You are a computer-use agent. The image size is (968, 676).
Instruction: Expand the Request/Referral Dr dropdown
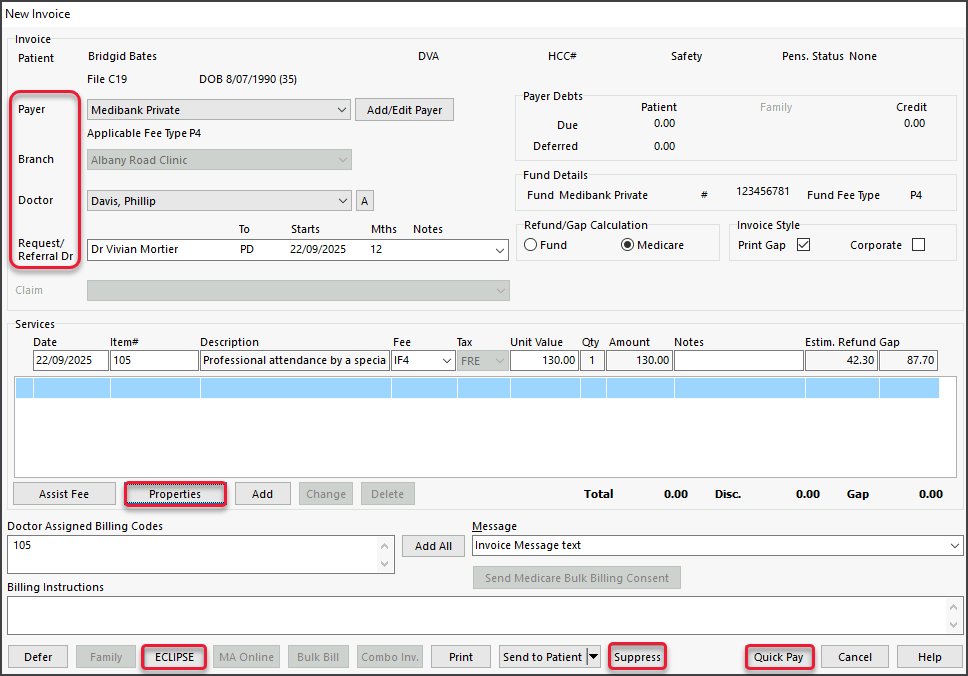[500, 250]
